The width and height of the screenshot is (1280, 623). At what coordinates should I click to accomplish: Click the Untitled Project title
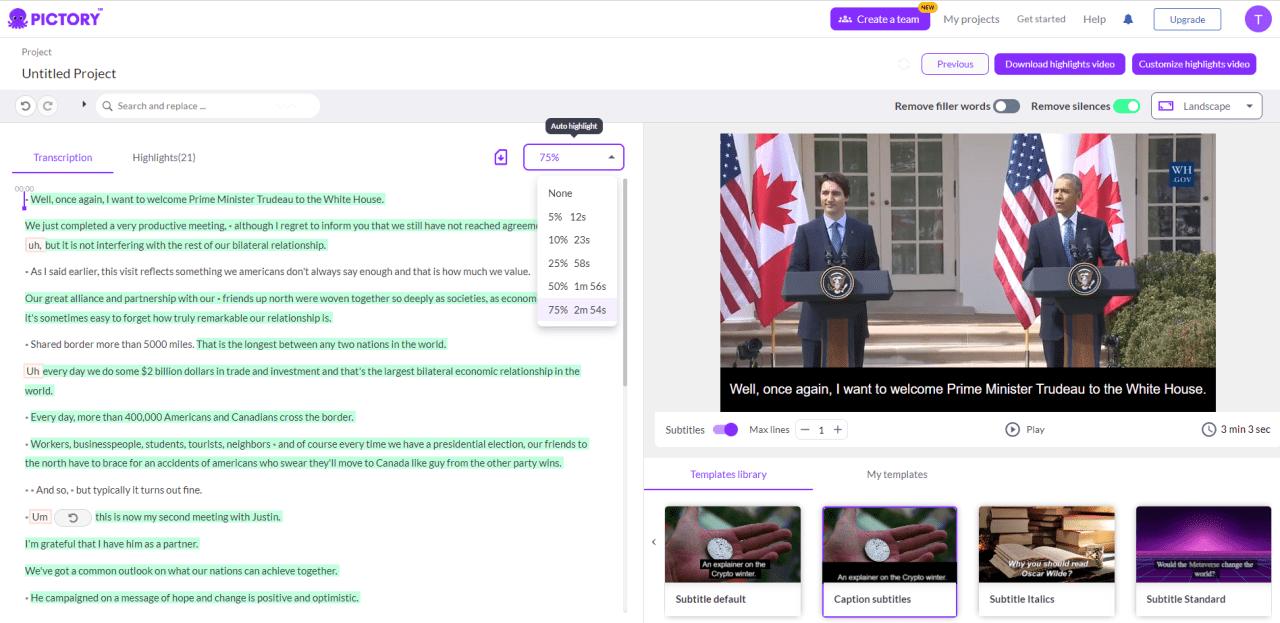coord(69,73)
